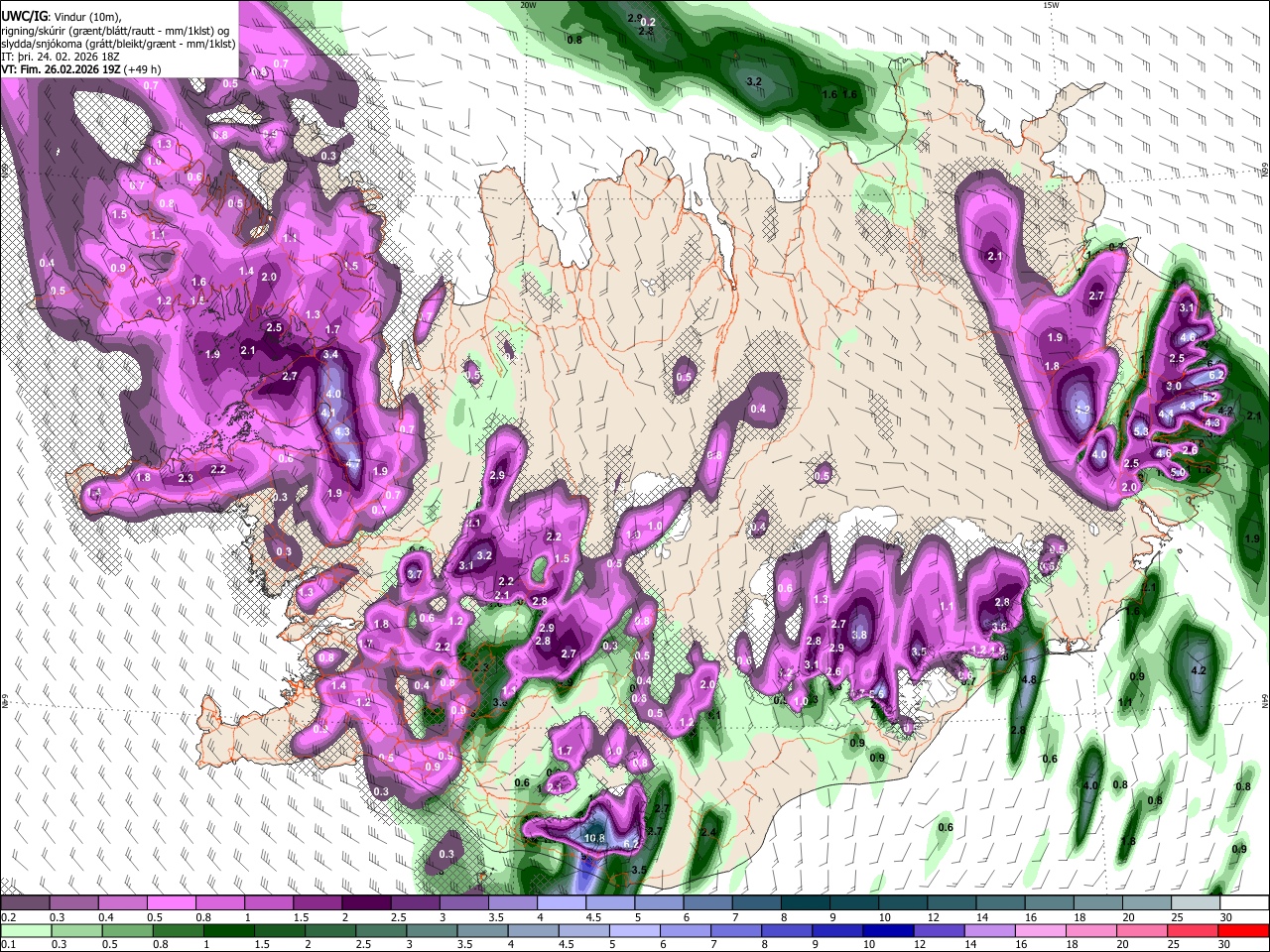Click the 'Vindur (10m)' header text
1270x952 pixels.
pos(87,17)
